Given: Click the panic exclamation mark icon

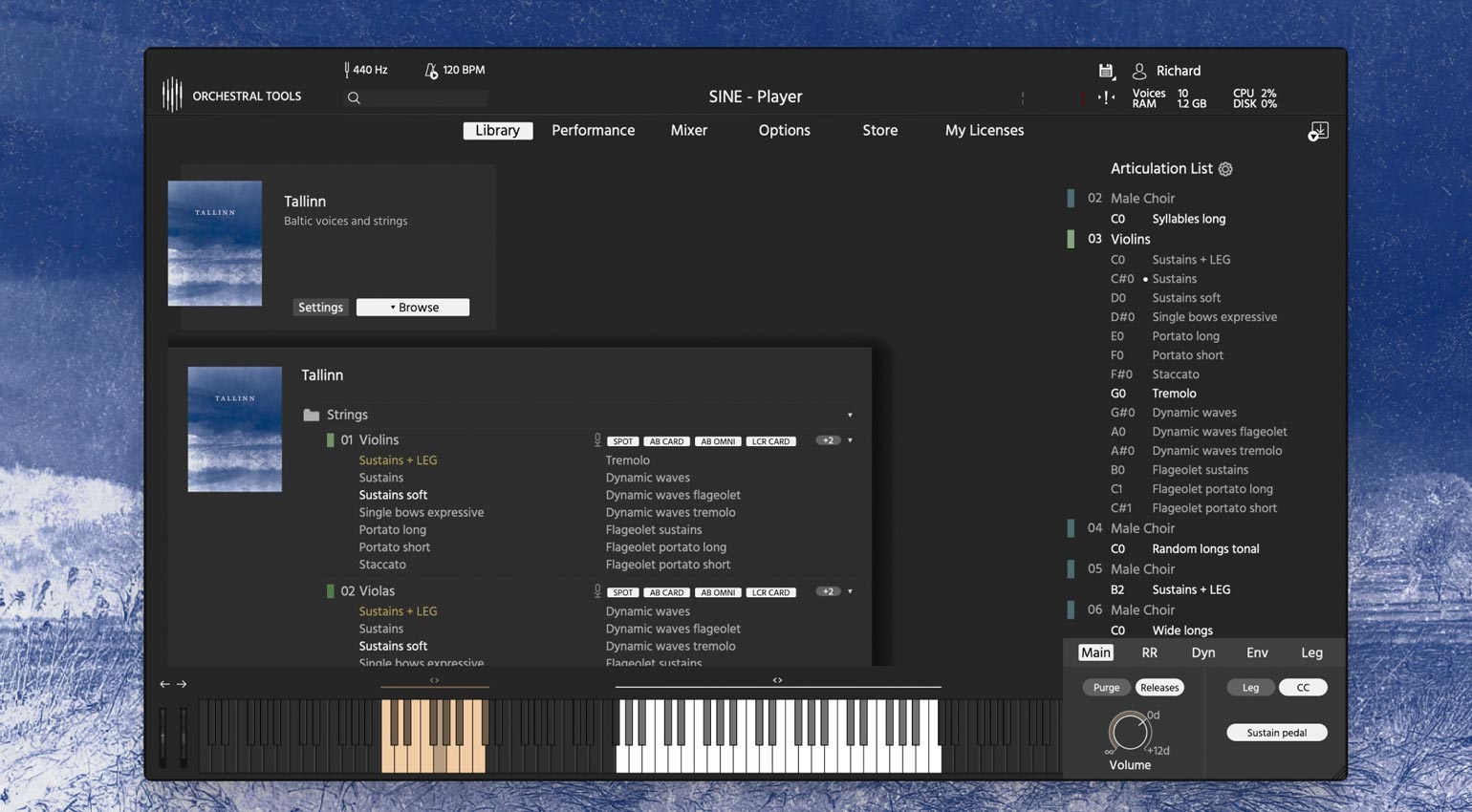Looking at the screenshot, I should 1106,96.
